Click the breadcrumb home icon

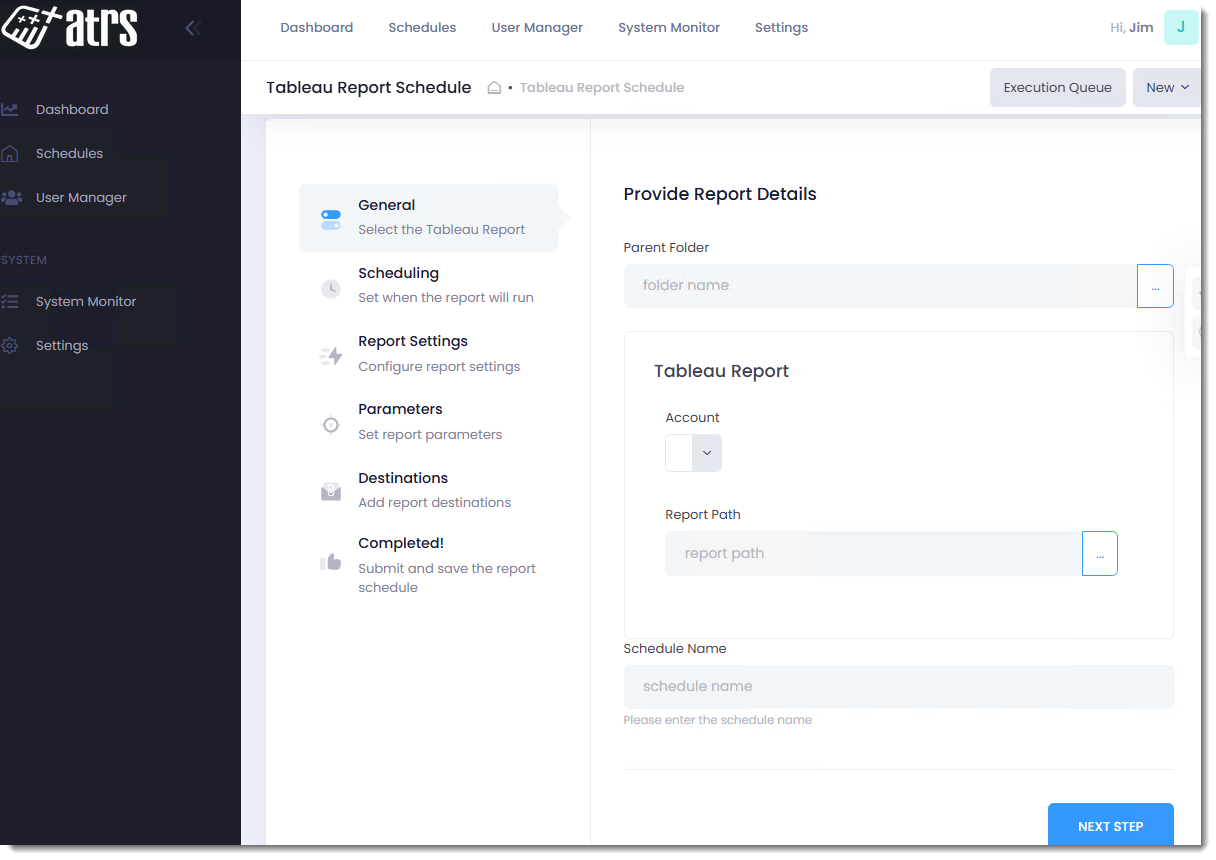(x=494, y=88)
